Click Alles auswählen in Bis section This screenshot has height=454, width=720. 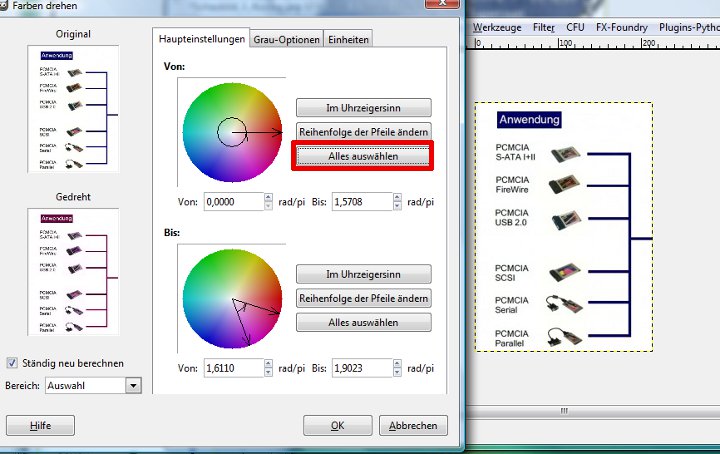pos(363,322)
